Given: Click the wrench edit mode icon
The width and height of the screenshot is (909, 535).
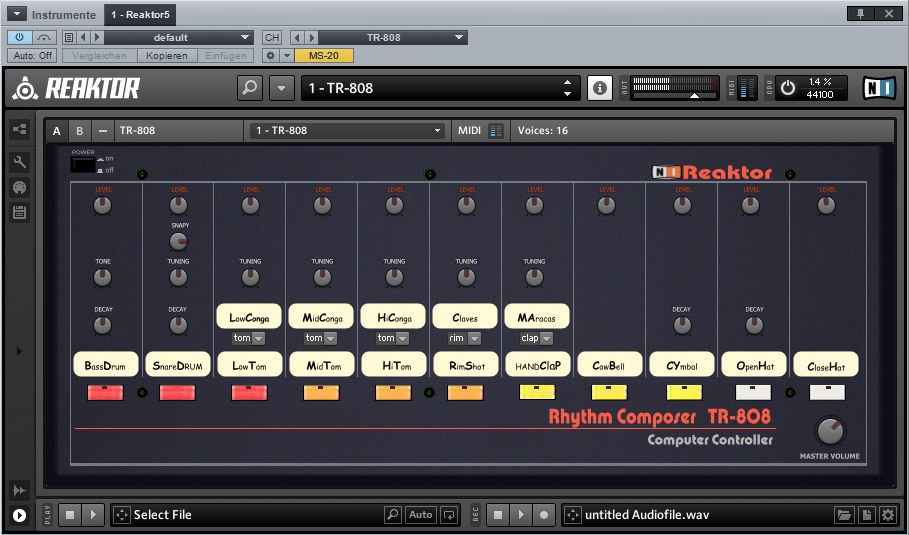Looking at the screenshot, I should click(20, 162).
